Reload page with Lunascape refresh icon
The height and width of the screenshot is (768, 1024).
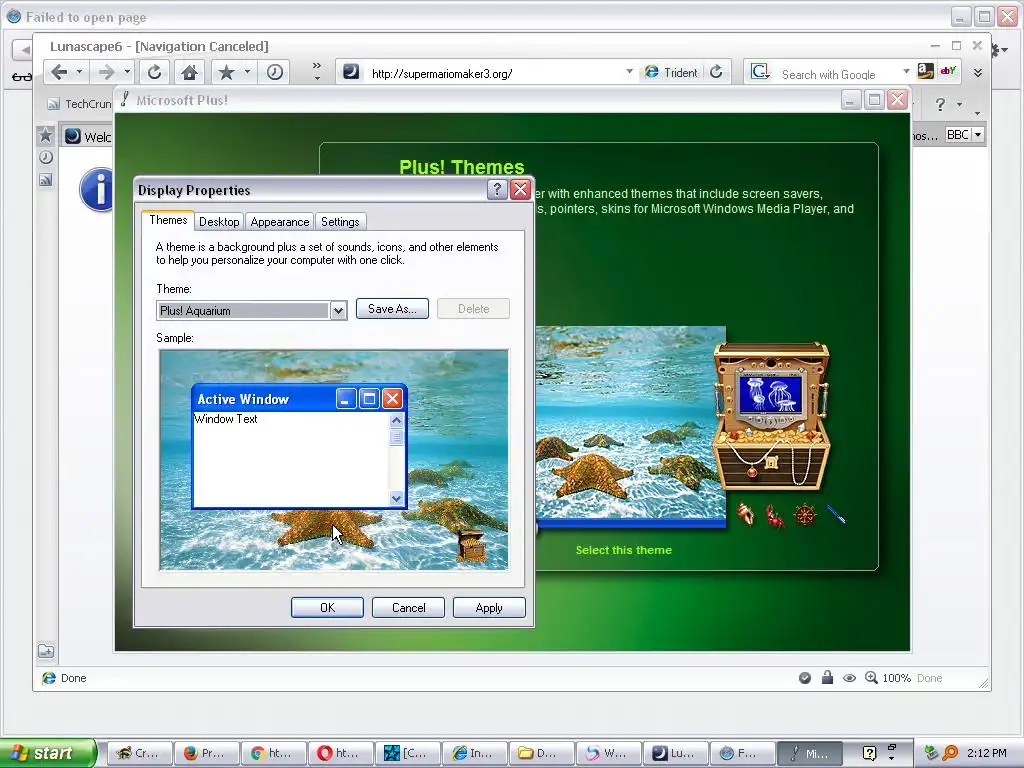tap(154, 72)
